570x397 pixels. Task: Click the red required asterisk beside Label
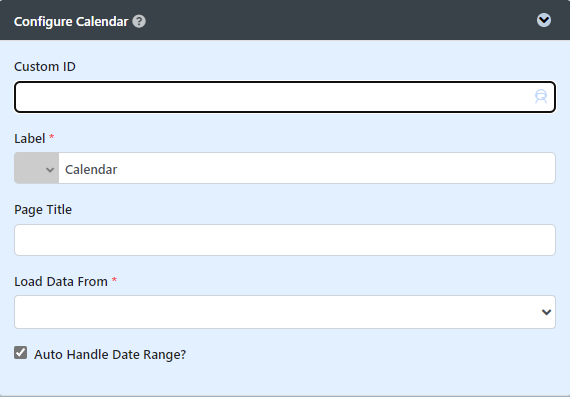(x=52, y=137)
